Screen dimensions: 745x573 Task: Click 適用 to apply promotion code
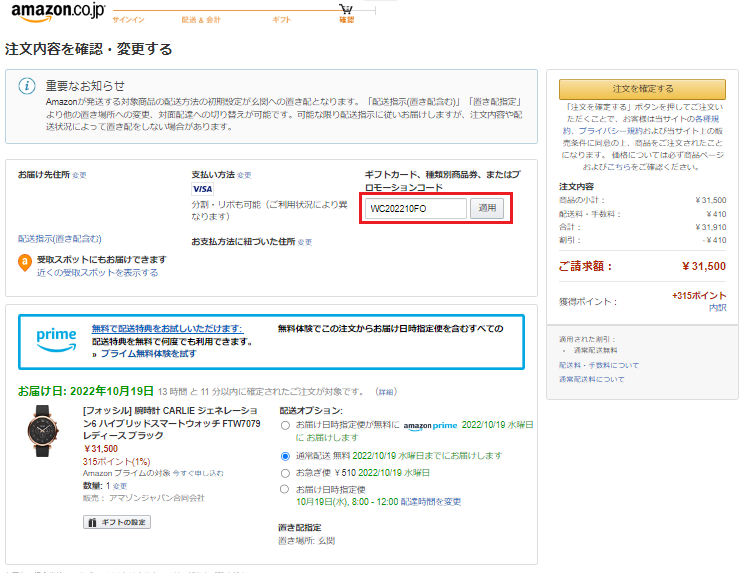click(x=487, y=208)
